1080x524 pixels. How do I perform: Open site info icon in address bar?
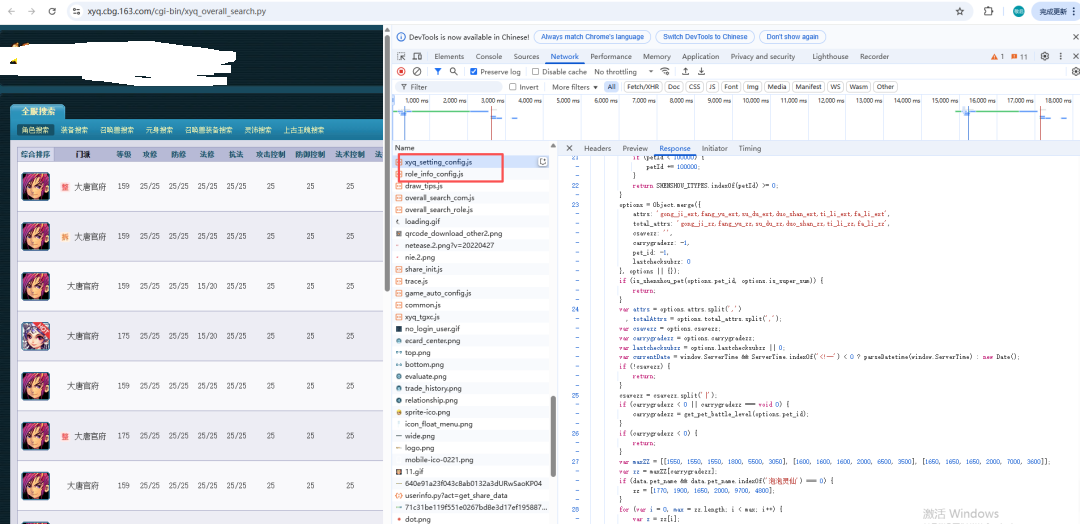pyautogui.click(x=77, y=12)
